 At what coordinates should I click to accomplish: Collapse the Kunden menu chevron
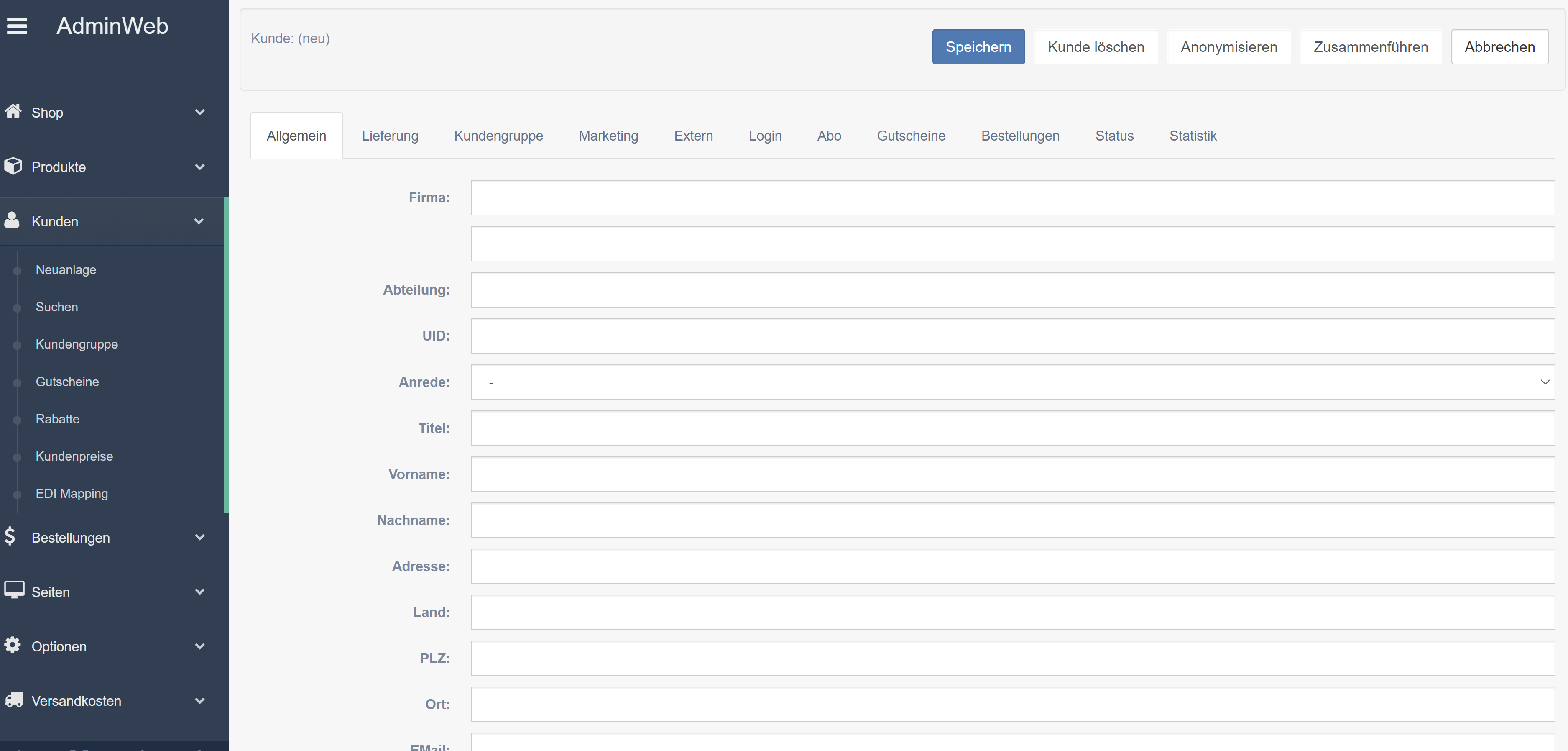coord(199,221)
